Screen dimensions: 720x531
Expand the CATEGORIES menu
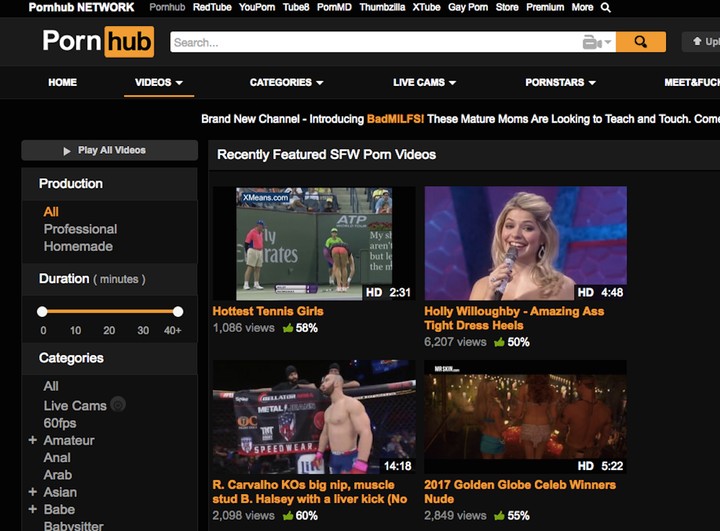286,82
